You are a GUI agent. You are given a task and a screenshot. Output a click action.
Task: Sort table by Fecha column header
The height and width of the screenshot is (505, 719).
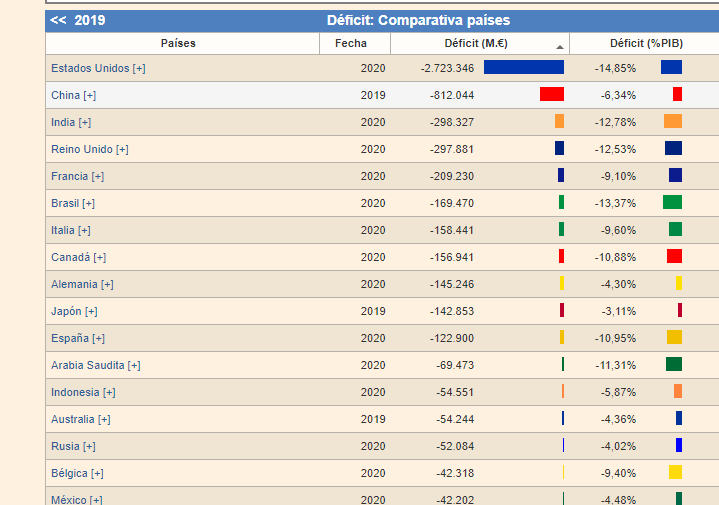351,44
